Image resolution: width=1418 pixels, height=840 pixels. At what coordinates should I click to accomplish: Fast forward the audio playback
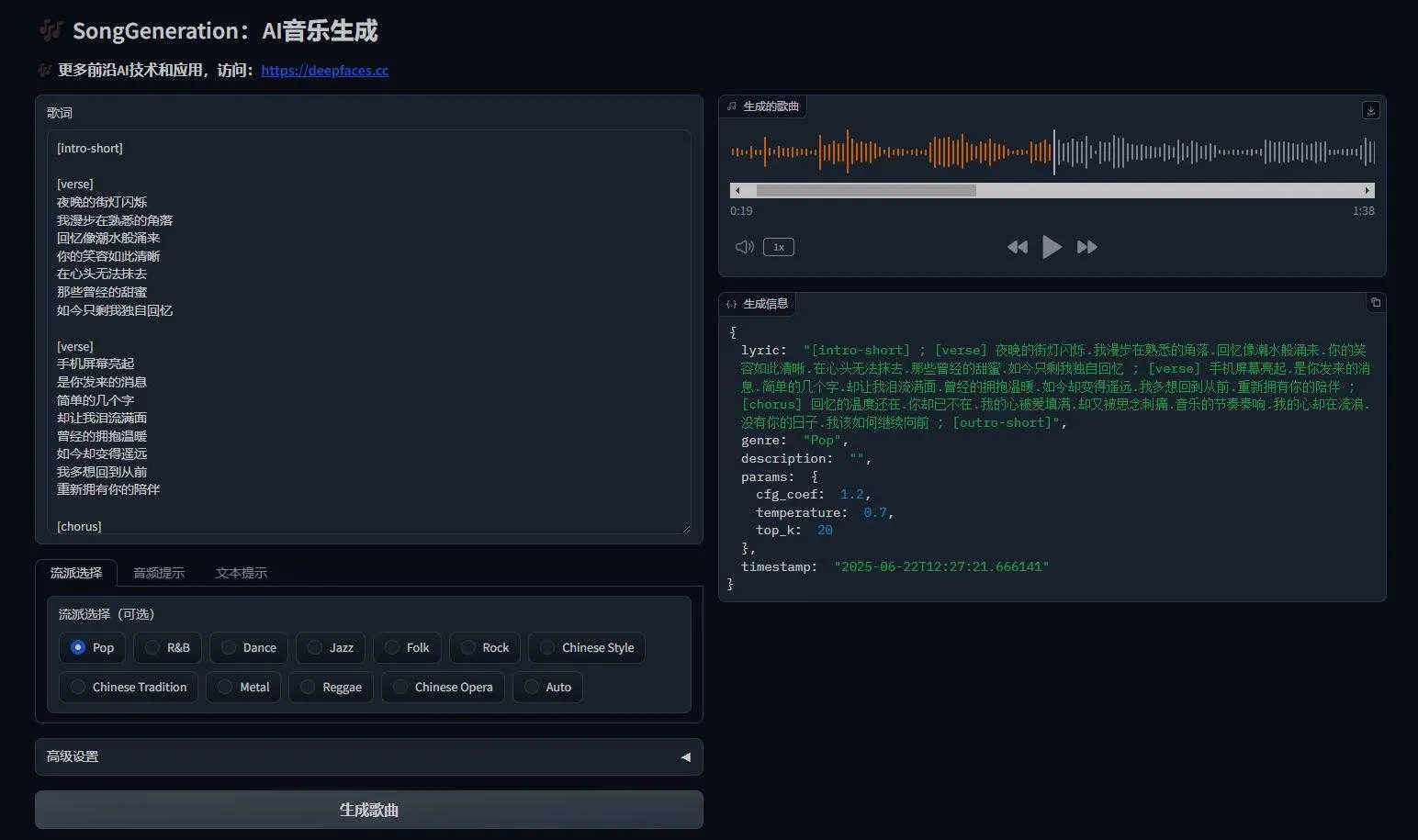1086,247
